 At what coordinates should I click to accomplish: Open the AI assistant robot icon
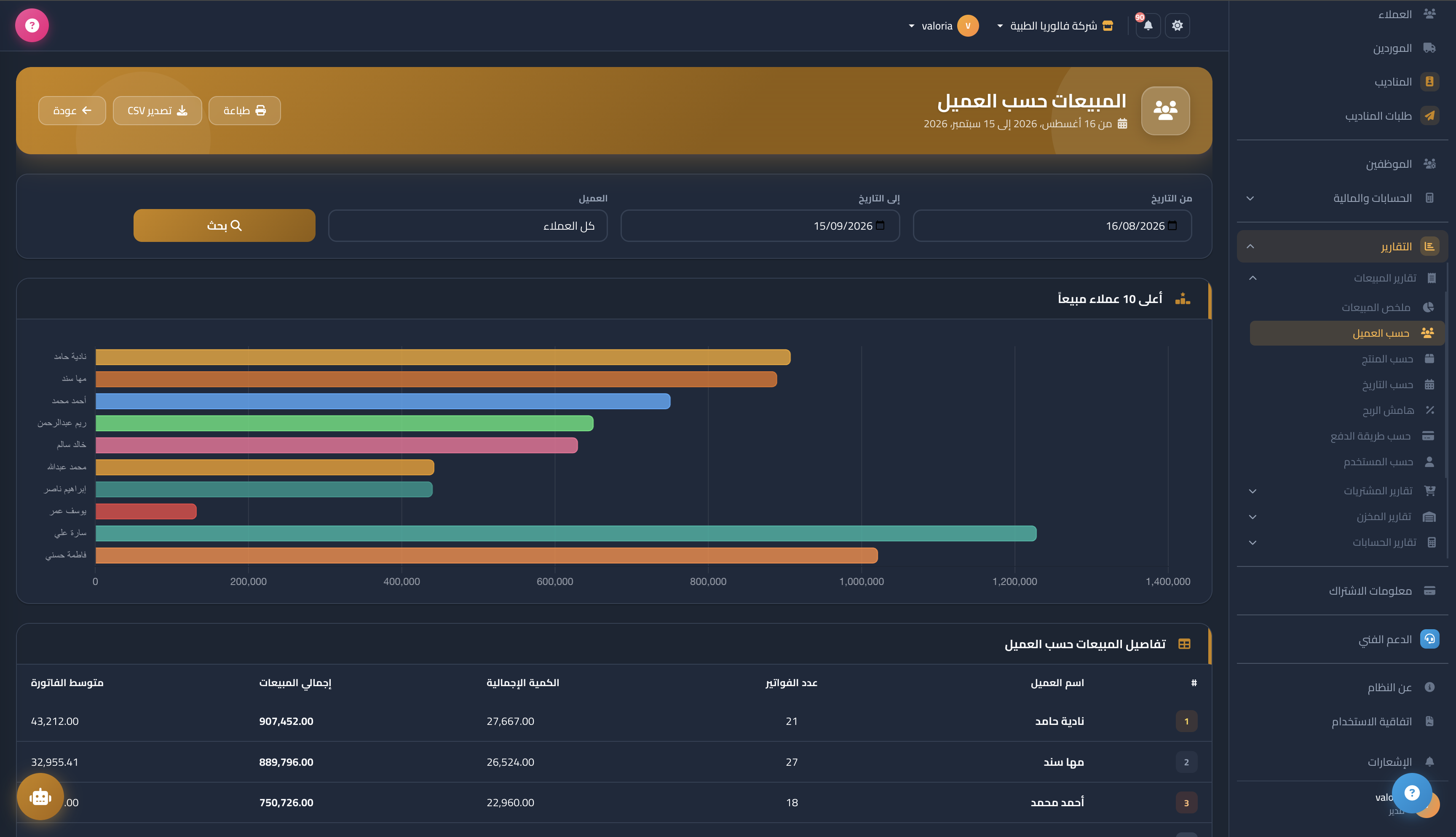pos(40,797)
